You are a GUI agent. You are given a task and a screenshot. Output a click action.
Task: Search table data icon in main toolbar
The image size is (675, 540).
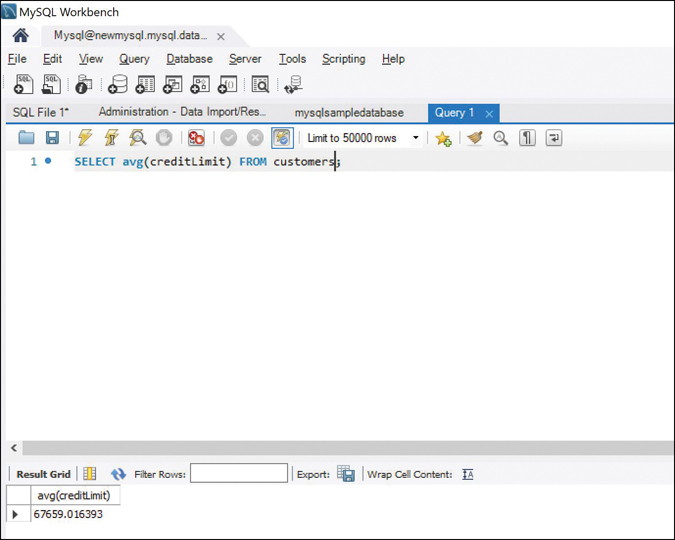pyautogui.click(x=260, y=84)
